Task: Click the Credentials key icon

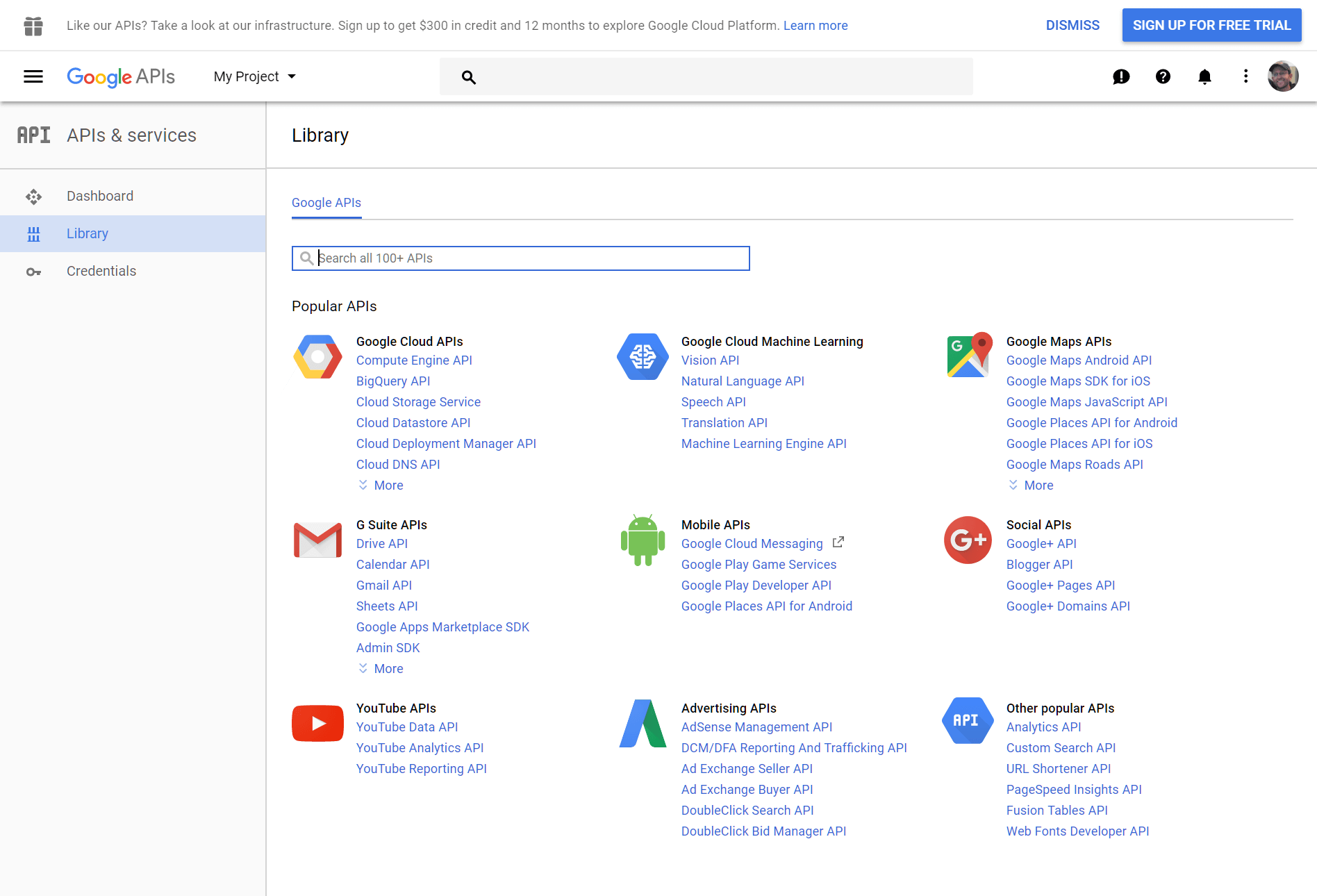Action: [x=33, y=272]
